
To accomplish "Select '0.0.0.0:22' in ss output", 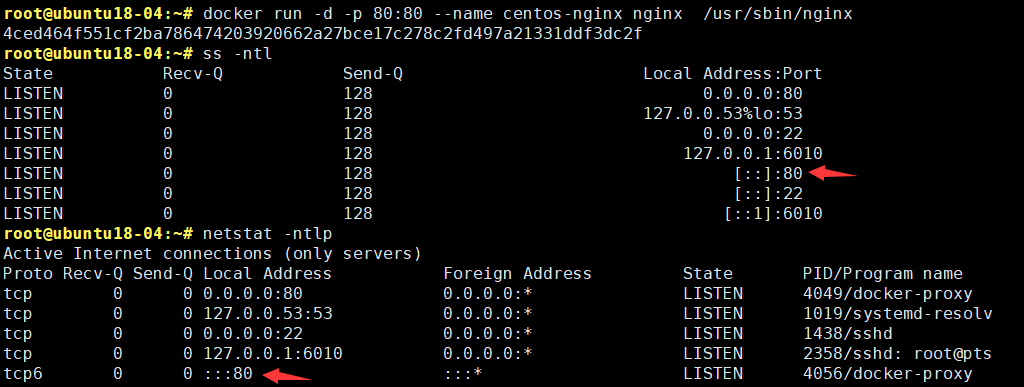I will [x=752, y=133].
